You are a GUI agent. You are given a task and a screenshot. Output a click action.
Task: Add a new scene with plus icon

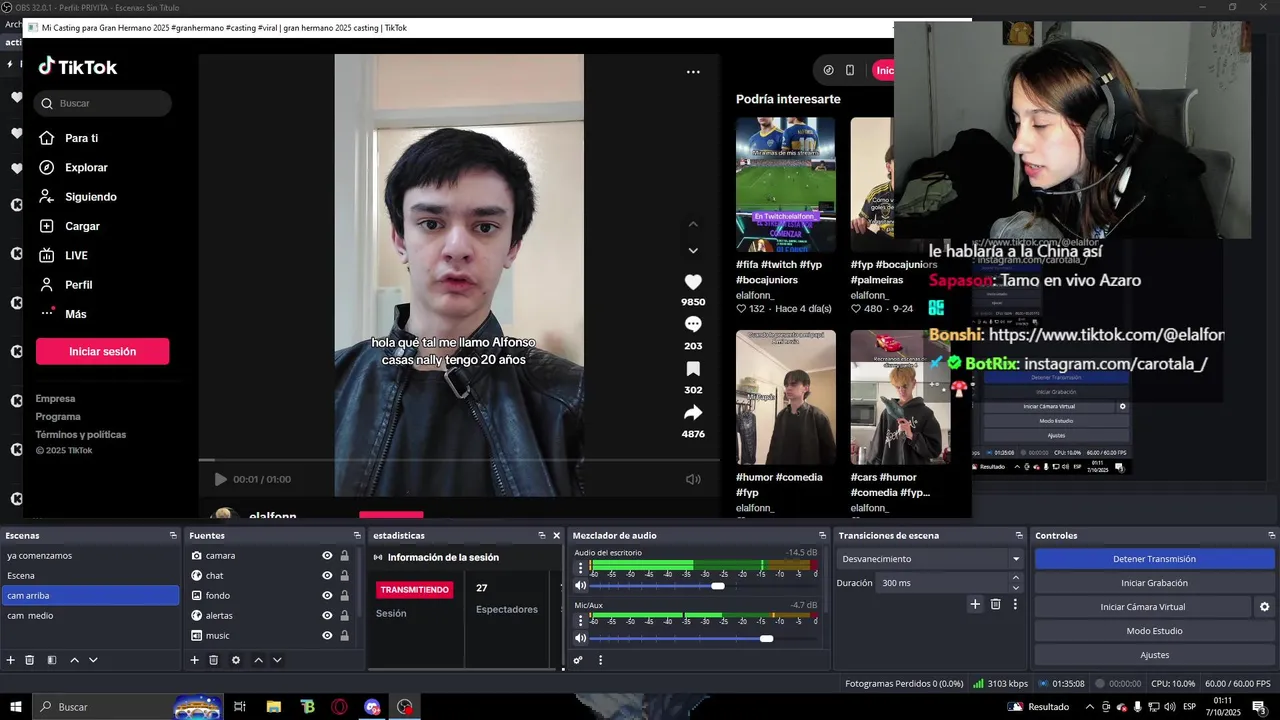(11, 660)
